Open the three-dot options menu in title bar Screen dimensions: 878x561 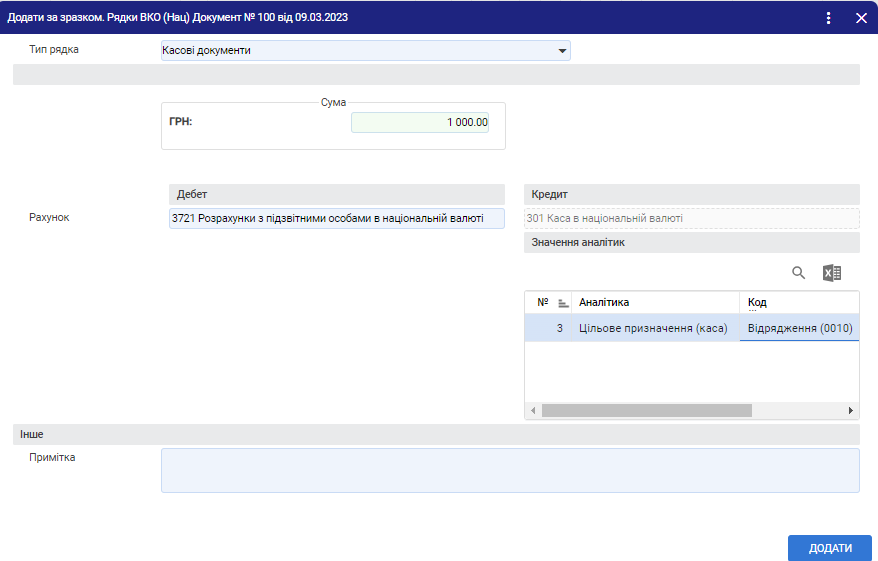pos(829,17)
